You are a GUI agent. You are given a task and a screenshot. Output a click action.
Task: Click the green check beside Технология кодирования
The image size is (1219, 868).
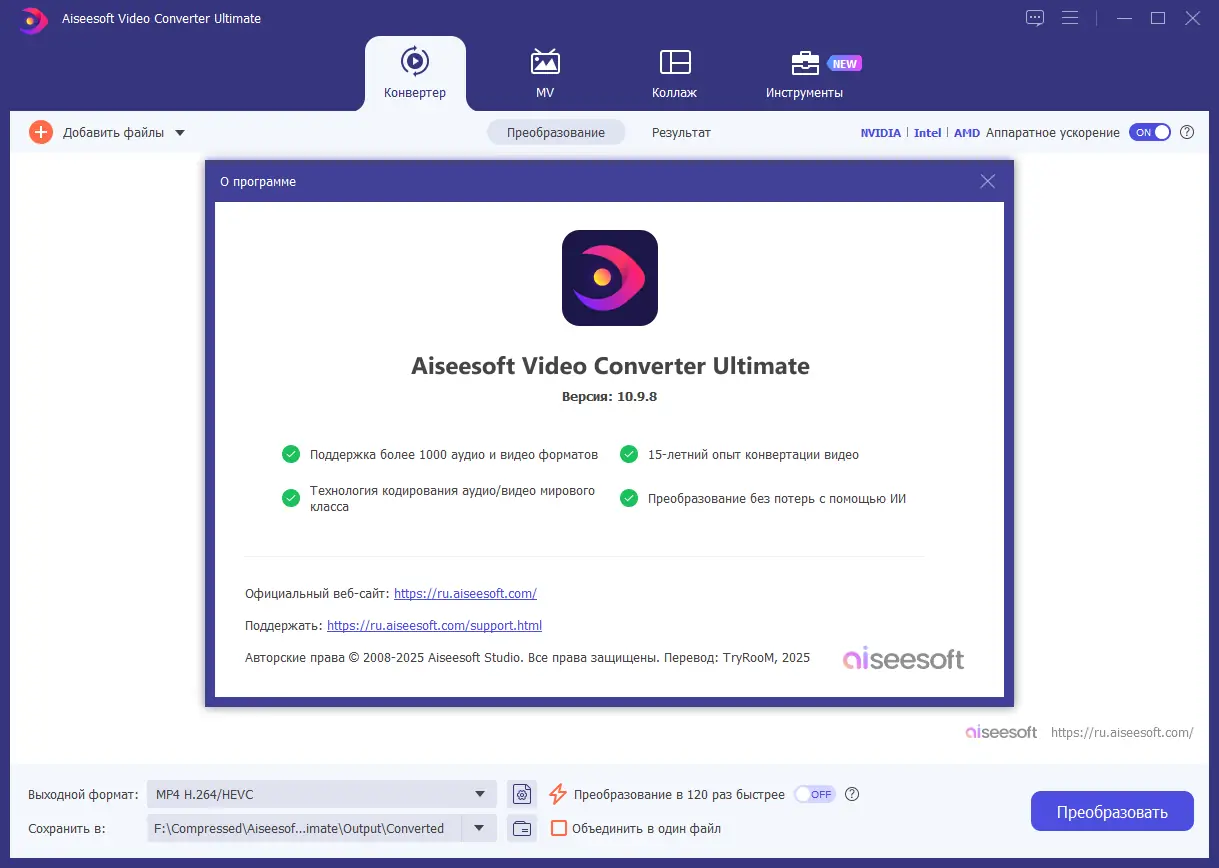(x=291, y=498)
